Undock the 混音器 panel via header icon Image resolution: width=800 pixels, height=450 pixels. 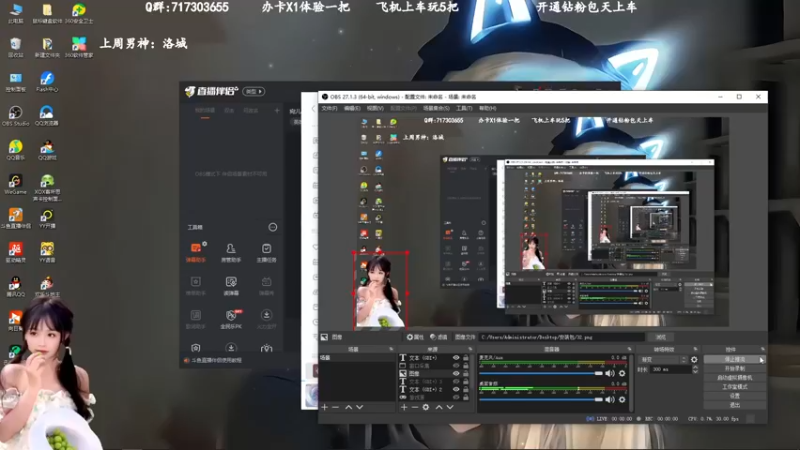click(629, 349)
